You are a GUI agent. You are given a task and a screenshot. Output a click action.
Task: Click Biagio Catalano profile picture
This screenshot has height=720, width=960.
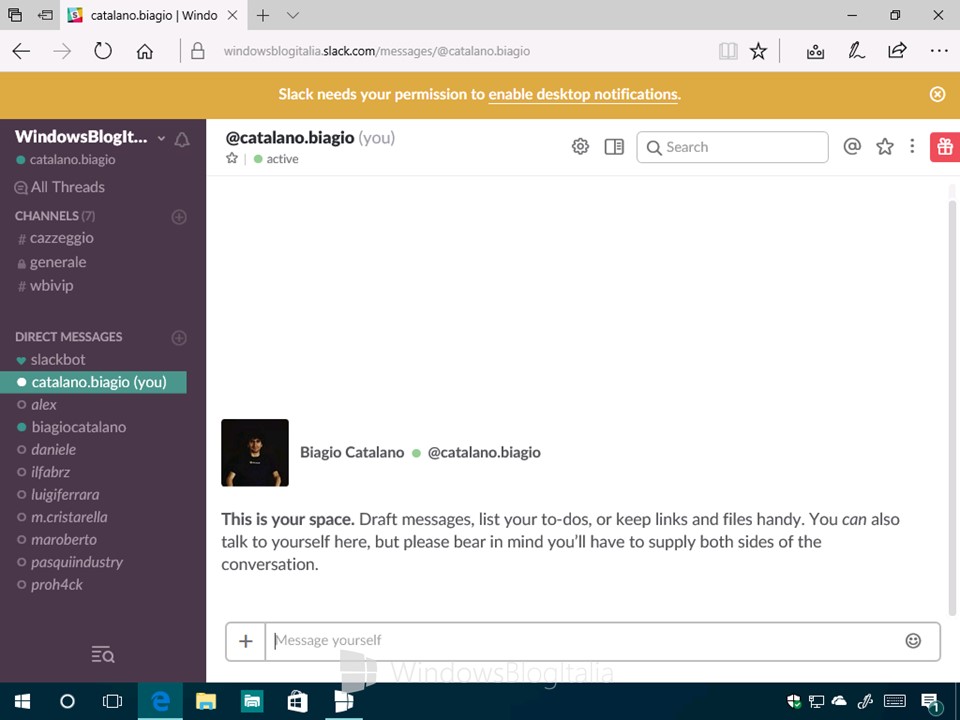[255, 453]
